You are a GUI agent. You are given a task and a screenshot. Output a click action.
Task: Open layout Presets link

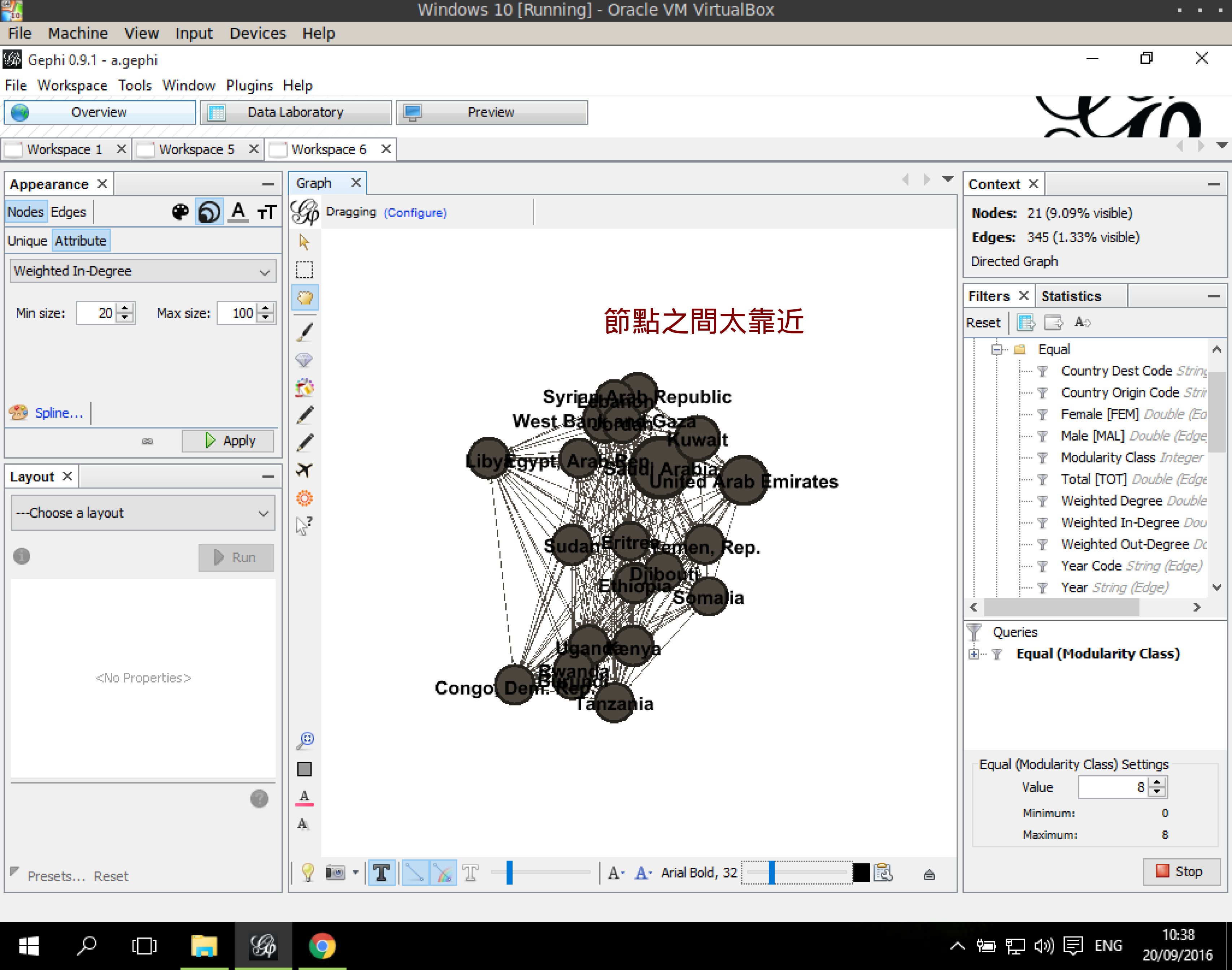tap(56, 876)
